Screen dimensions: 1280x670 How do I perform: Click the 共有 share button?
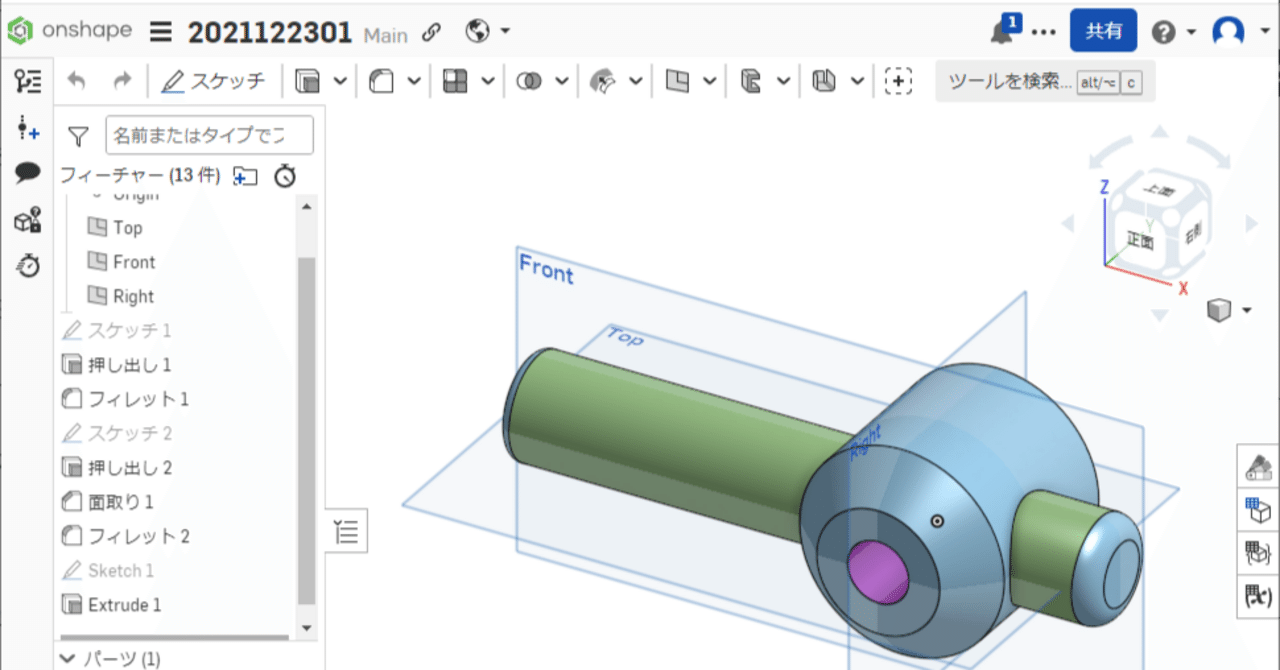pyautogui.click(x=1104, y=31)
